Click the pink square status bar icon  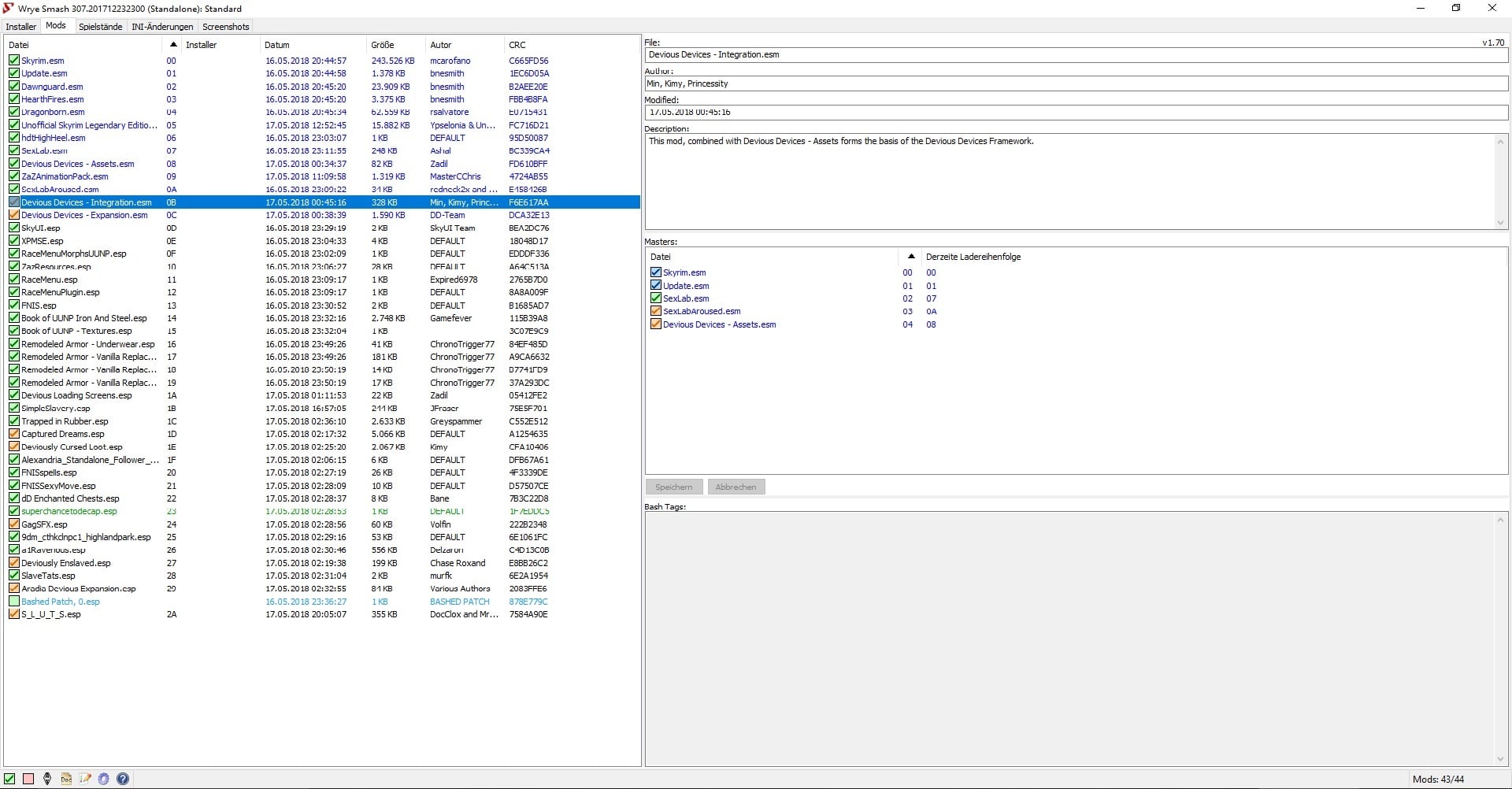tap(28, 779)
